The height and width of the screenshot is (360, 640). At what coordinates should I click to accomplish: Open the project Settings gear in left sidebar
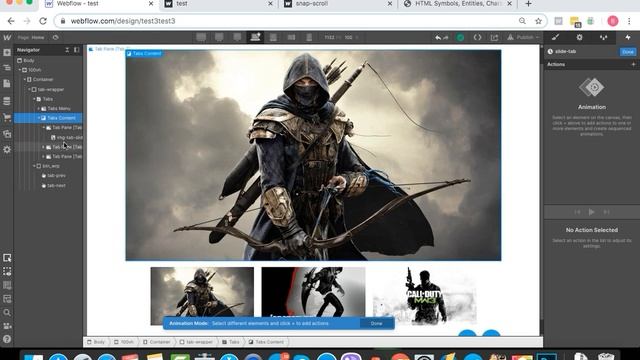pos(7,149)
